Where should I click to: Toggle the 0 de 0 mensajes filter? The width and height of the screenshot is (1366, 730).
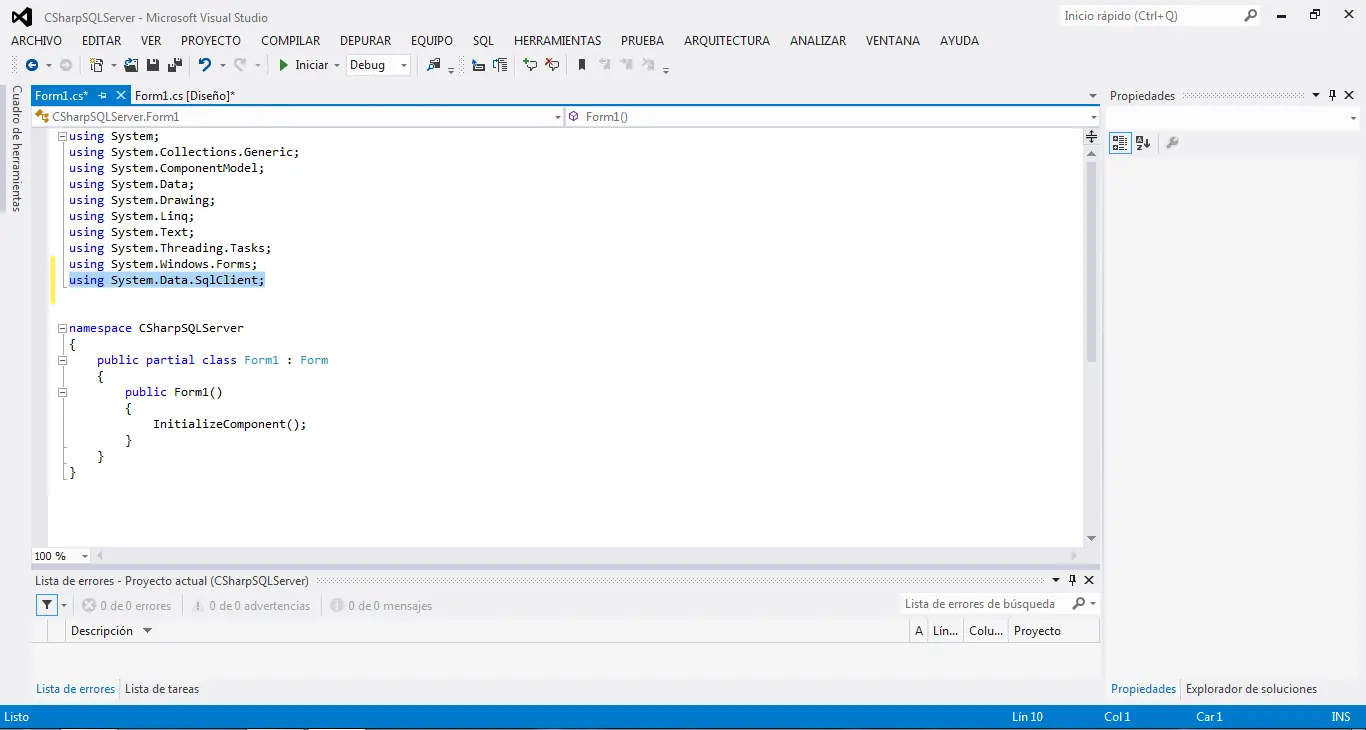(x=381, y=606)
